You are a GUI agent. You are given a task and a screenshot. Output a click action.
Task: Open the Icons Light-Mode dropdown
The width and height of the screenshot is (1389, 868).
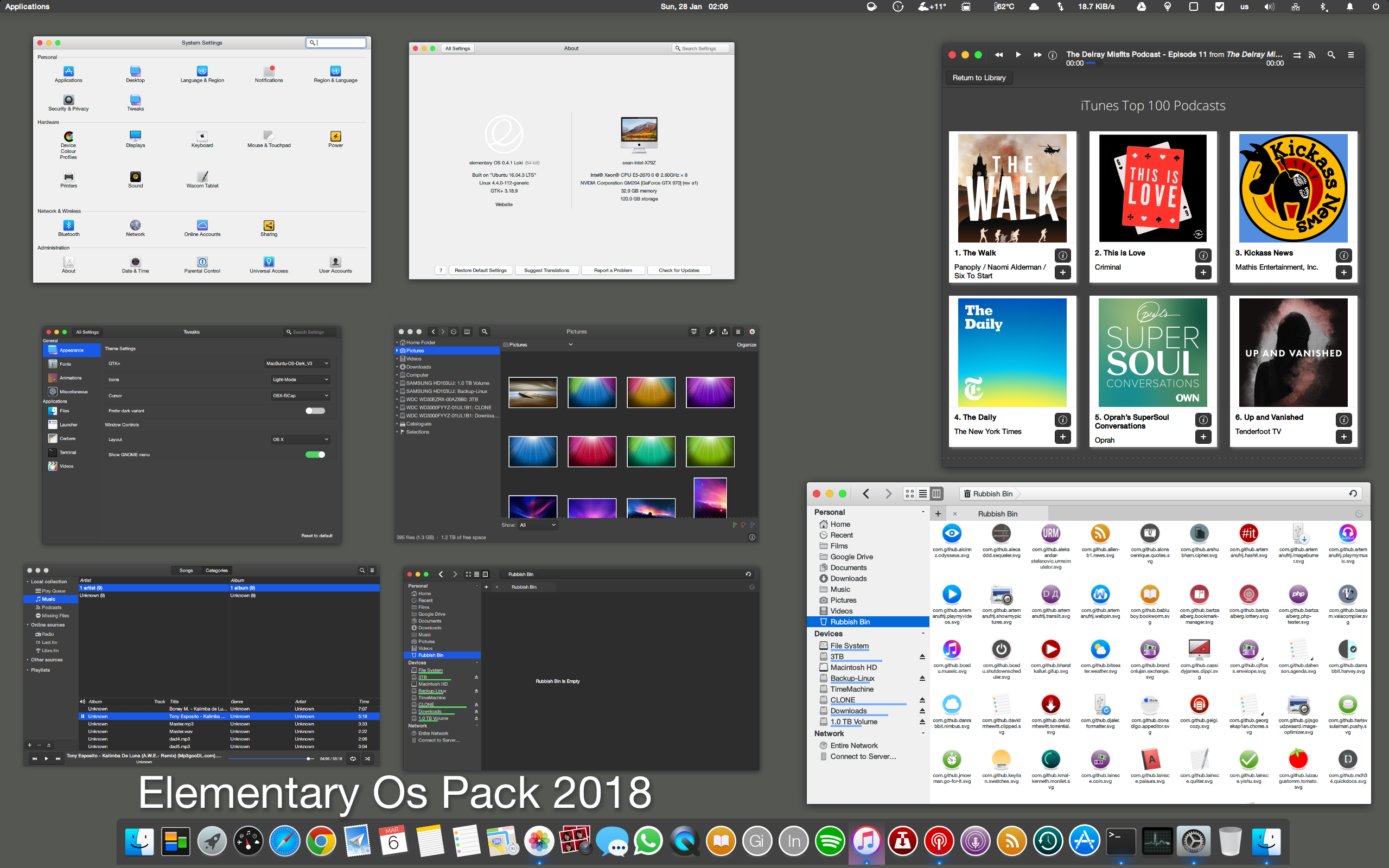[x=301, y=379]
